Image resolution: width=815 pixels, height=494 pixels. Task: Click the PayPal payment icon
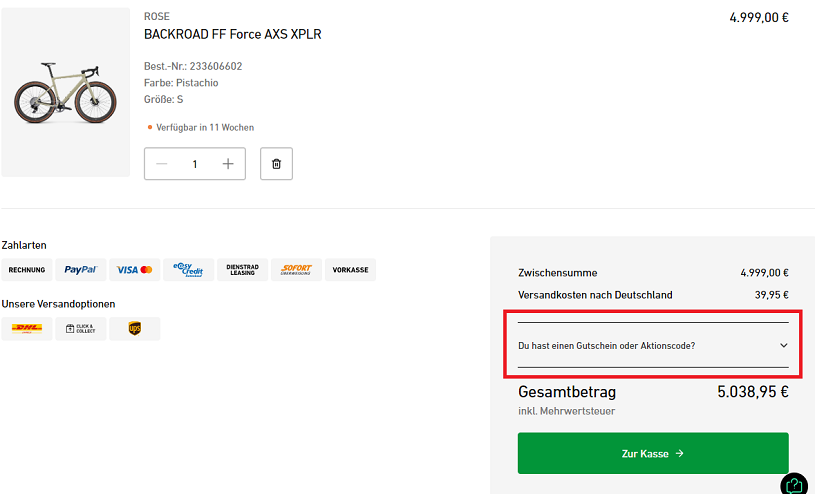coord(80,270)
